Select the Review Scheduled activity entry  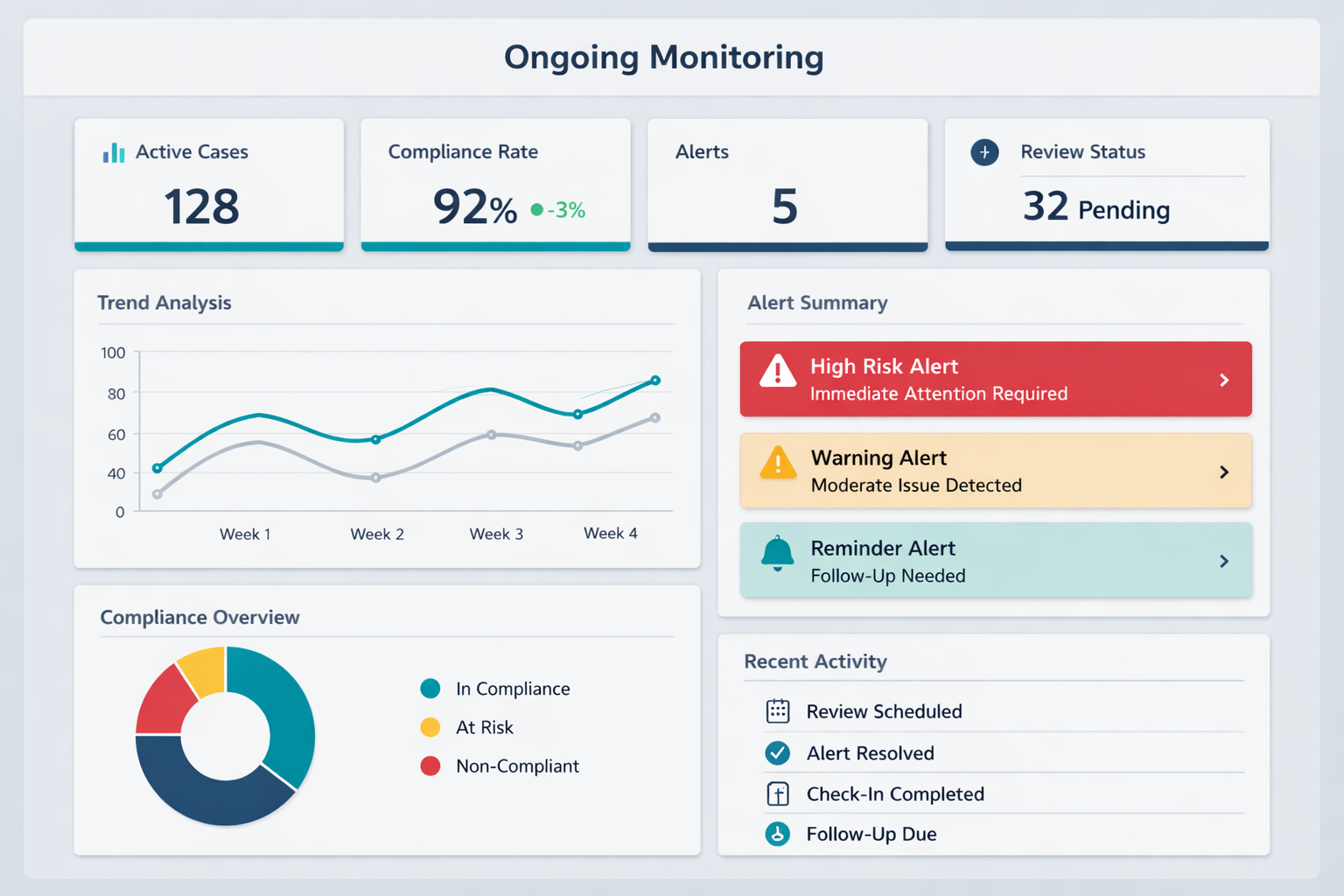(884, 711)
